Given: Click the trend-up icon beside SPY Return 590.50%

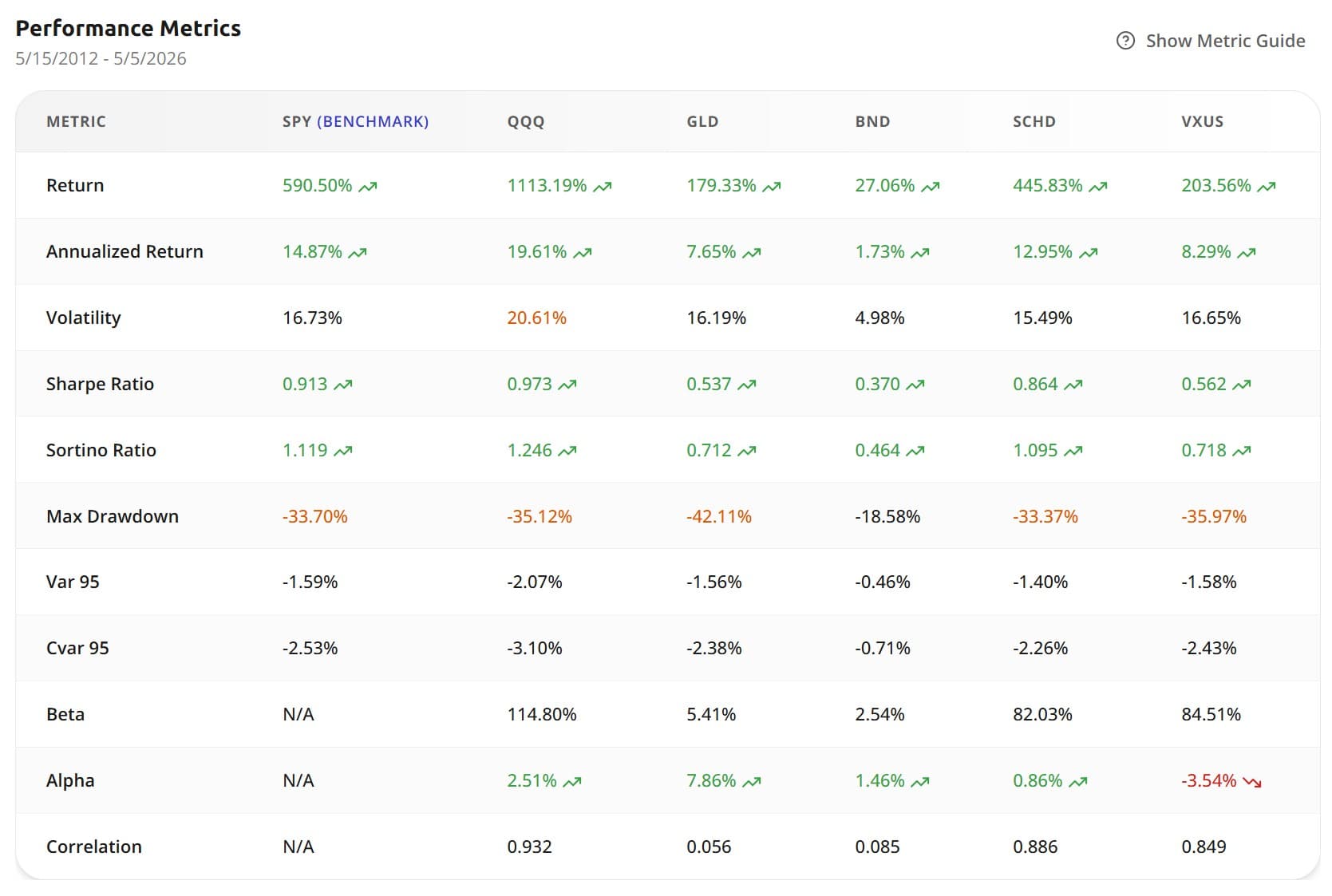Looking at the screenshot, I should click(368, 187).
